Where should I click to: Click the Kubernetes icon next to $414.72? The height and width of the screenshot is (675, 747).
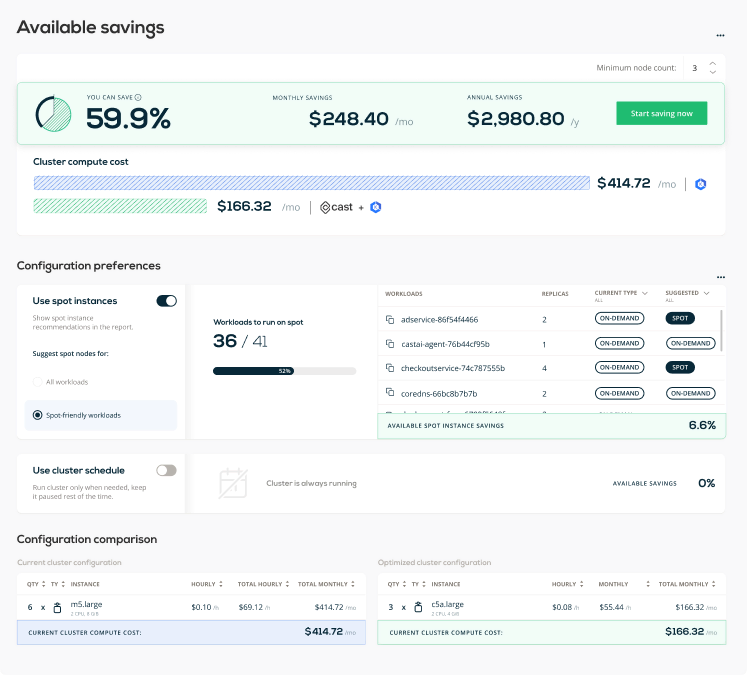(x=701, y=184)
